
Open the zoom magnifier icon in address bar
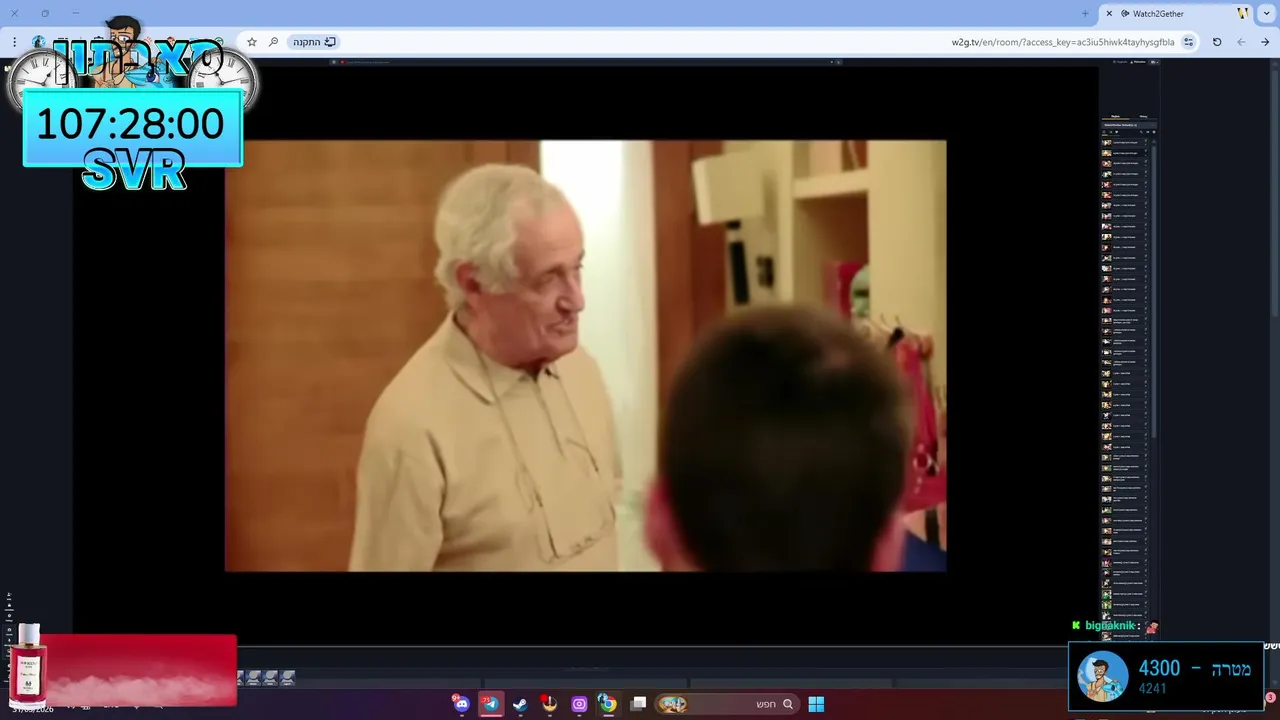click(273, 42)
